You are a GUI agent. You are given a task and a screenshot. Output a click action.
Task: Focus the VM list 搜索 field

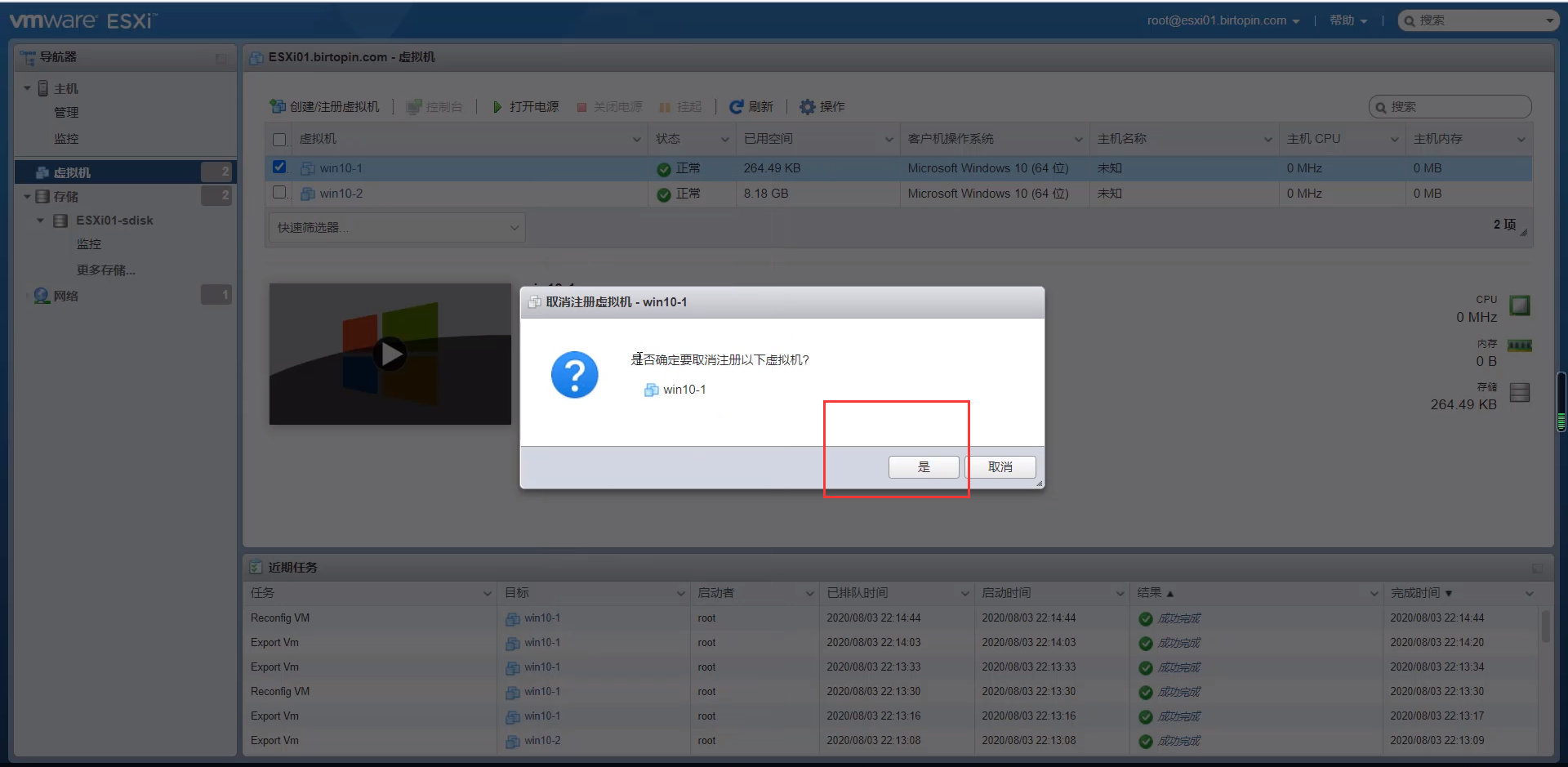coord(1450,107)
